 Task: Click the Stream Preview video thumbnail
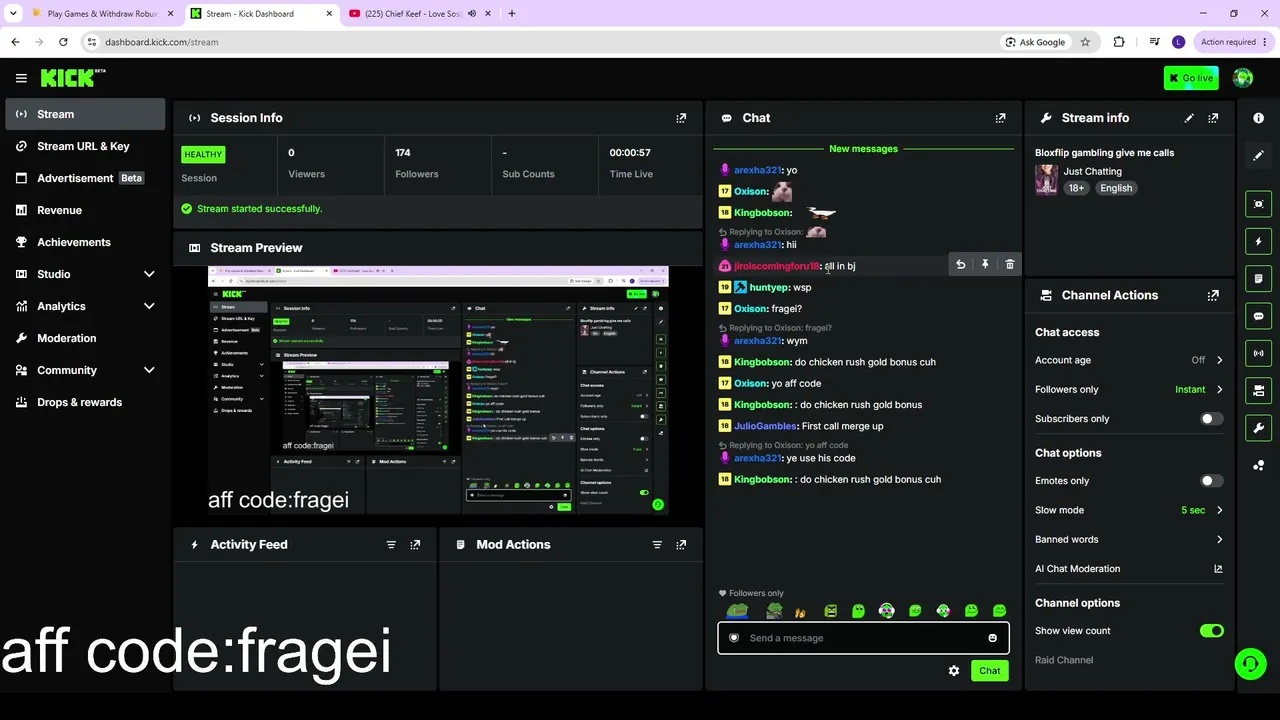(438, 390)
